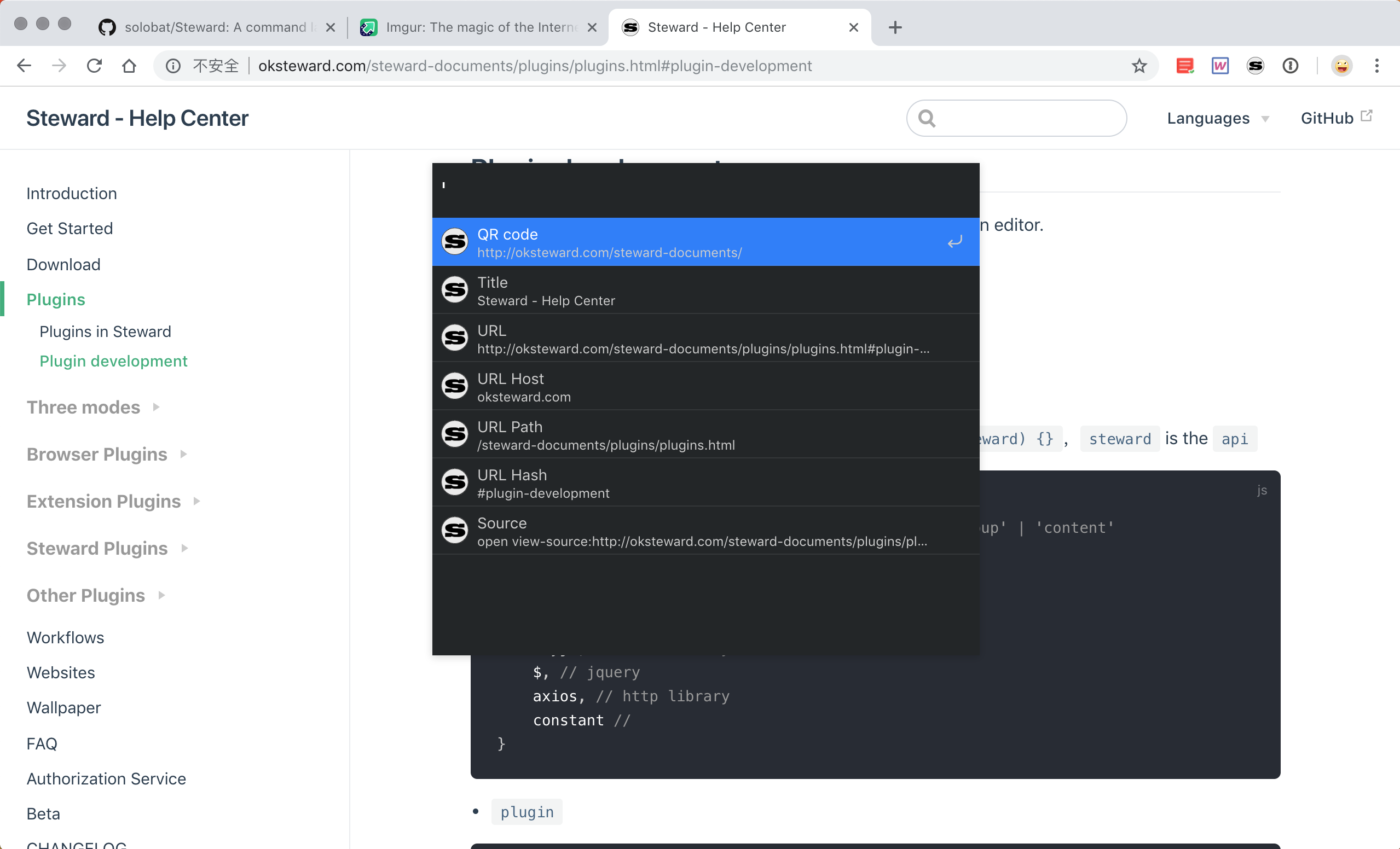Open Chrome's three-dot menu
The width and height of the screenshot is (1400, 849).
(1376, 66)
